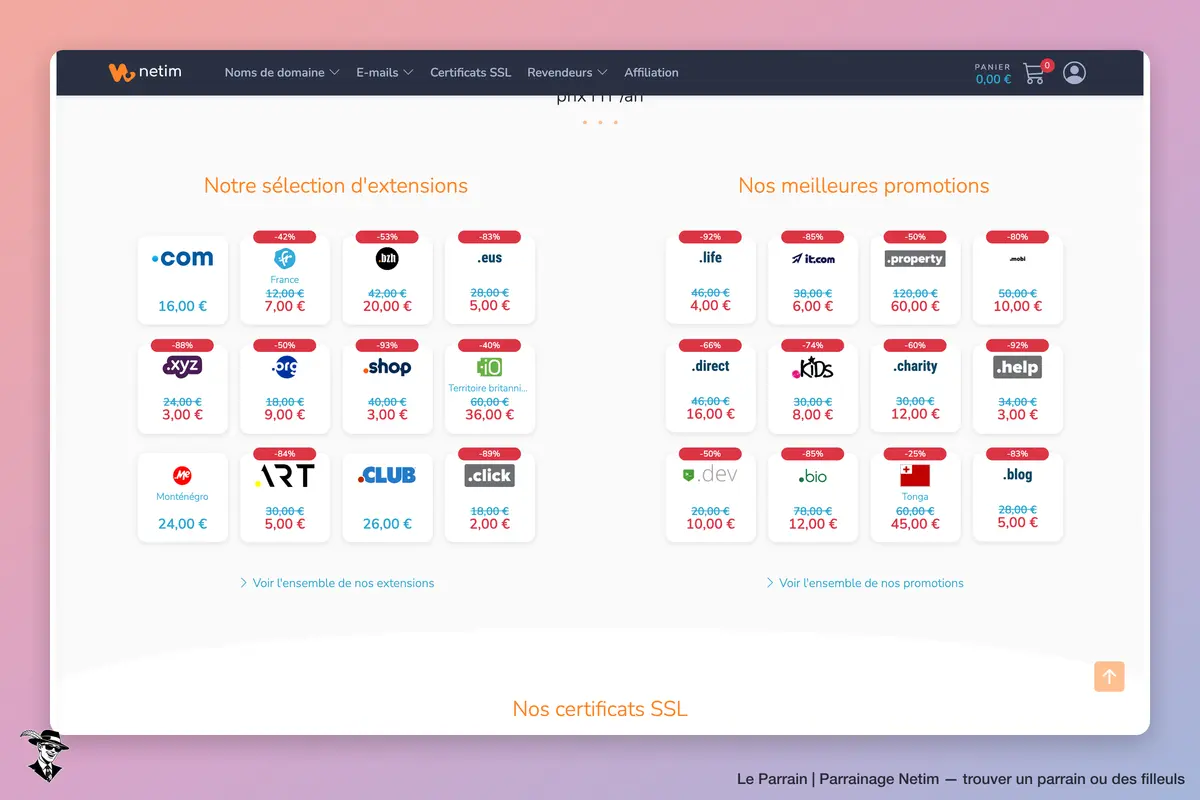Choose the .bio promotion logo

813,476
